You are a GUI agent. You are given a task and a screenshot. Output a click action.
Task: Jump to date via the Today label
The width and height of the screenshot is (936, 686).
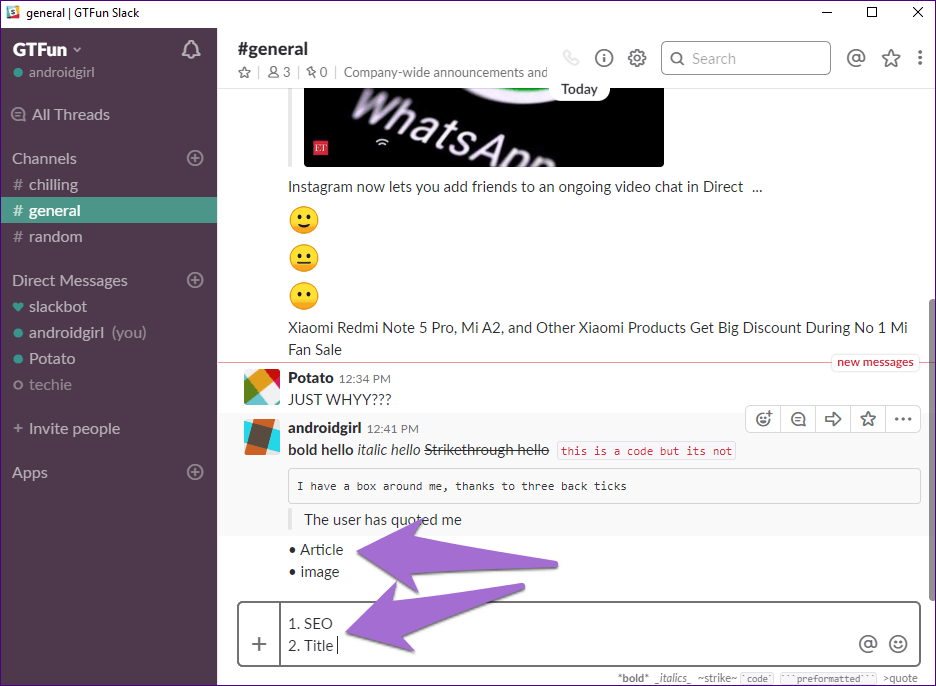click(579, 89)
